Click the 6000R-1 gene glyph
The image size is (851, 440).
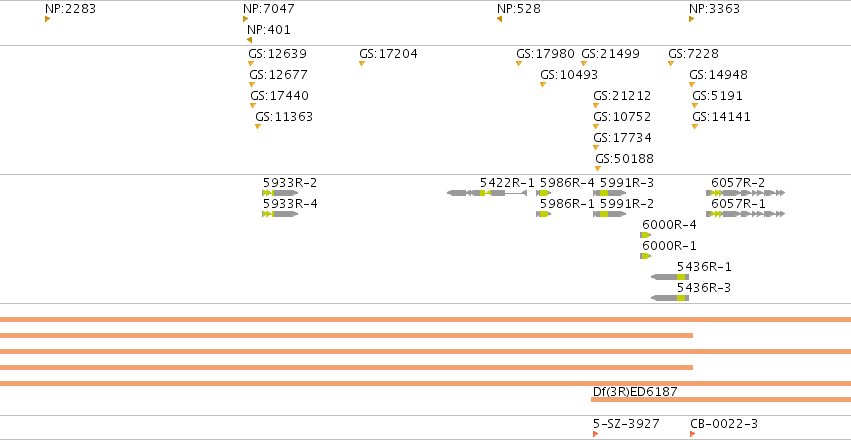click(x=645, y=256)
